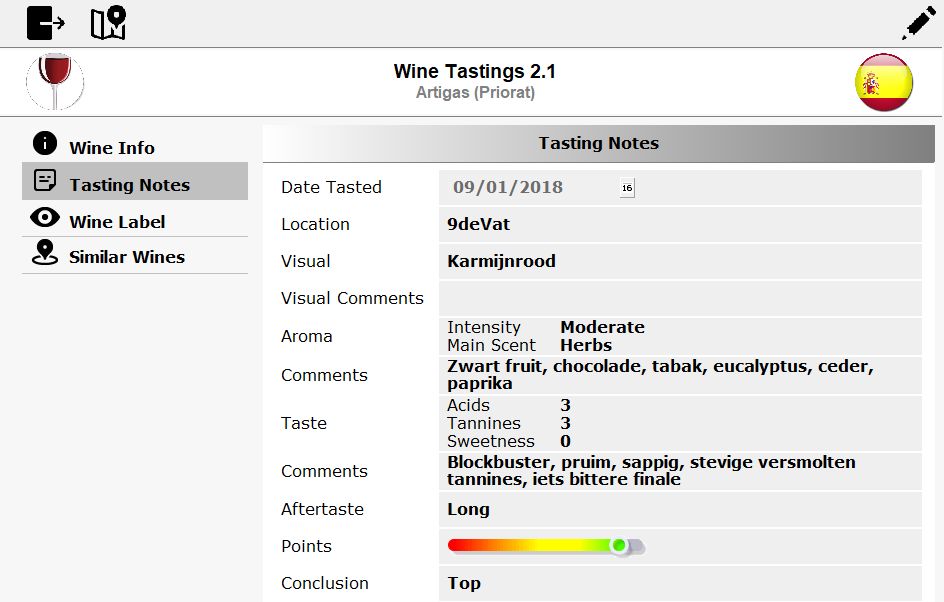Click the Date Tasted field 09/01/2018
The height and width of the screenshot is (602, 944).
[680, 188]
